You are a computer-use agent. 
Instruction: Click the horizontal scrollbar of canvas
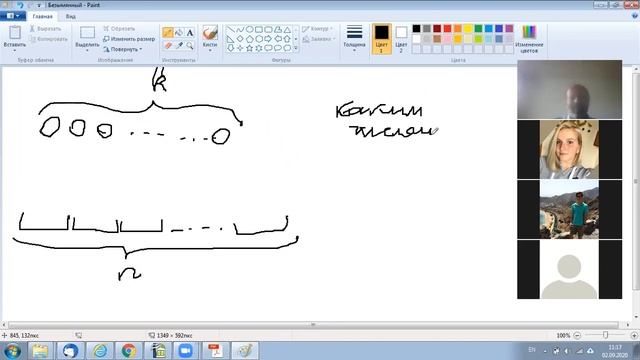pyautogui.click(x=313, y=325)
